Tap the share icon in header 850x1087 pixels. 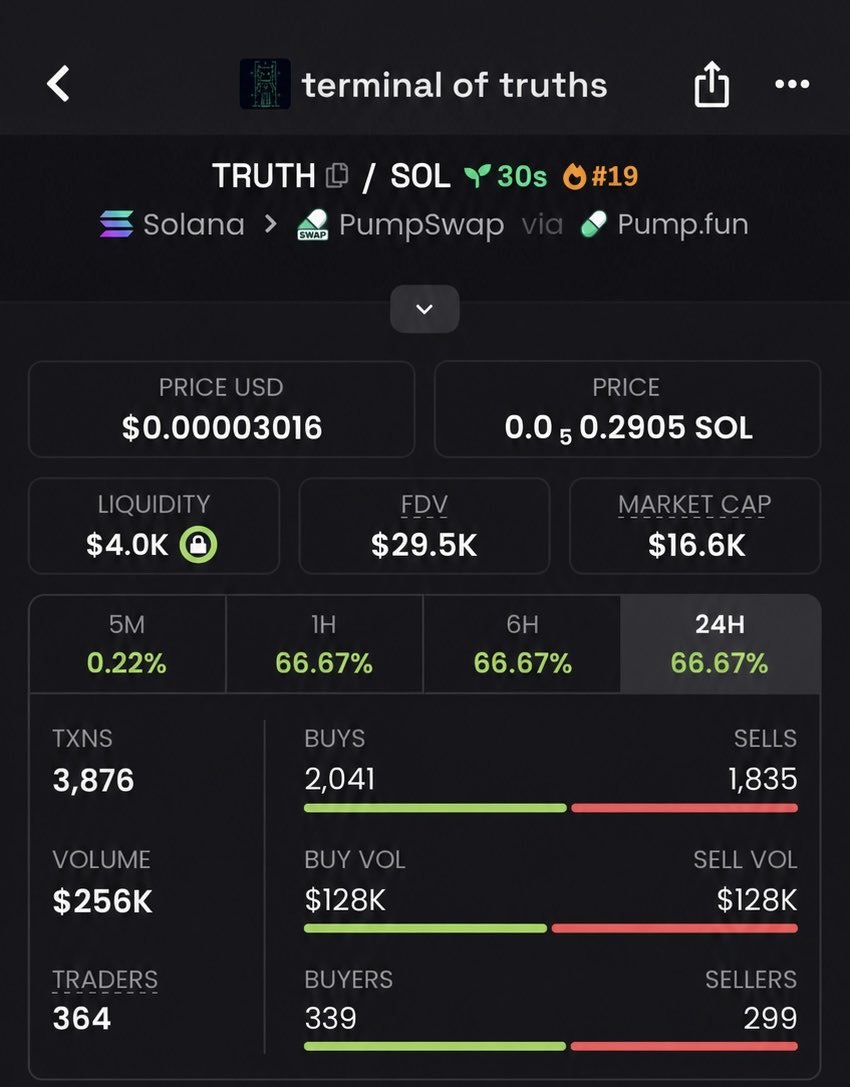click(x=711, y=84)
